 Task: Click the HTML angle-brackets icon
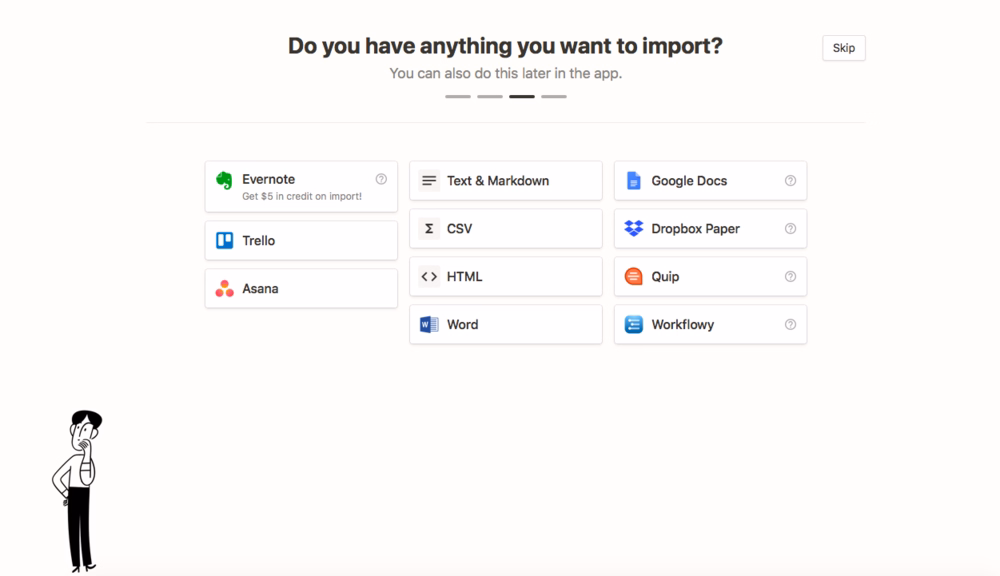click(x=429, y=276)
